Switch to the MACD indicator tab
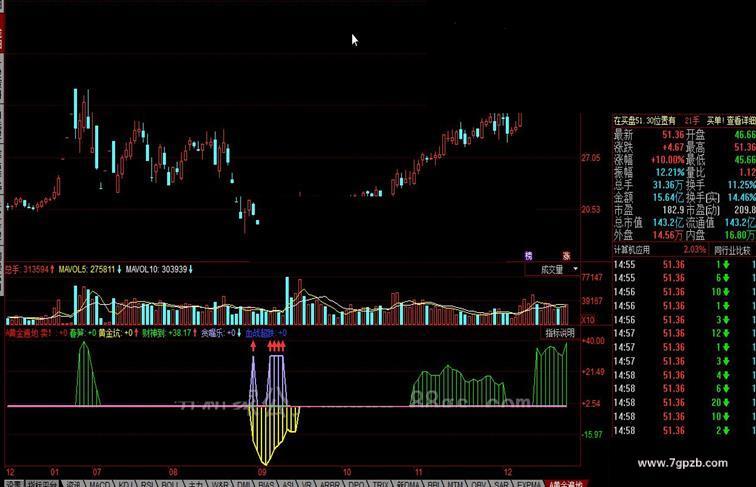756x487 pixels. pos(99,484)
